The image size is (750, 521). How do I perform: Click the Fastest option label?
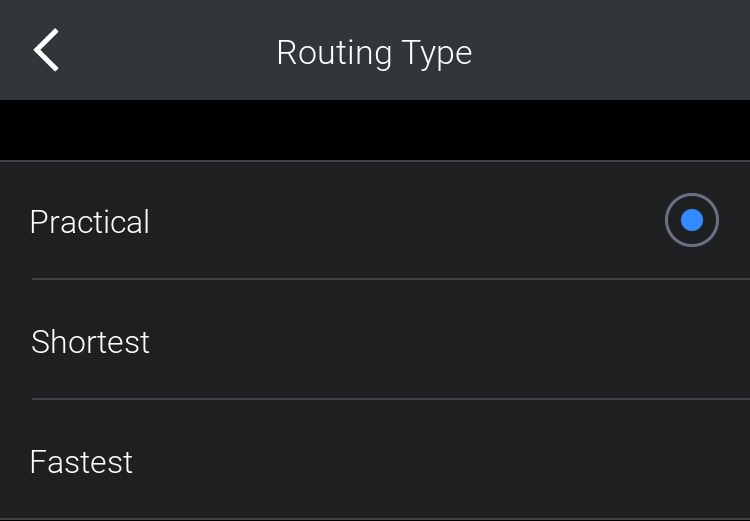coord(82,461)
